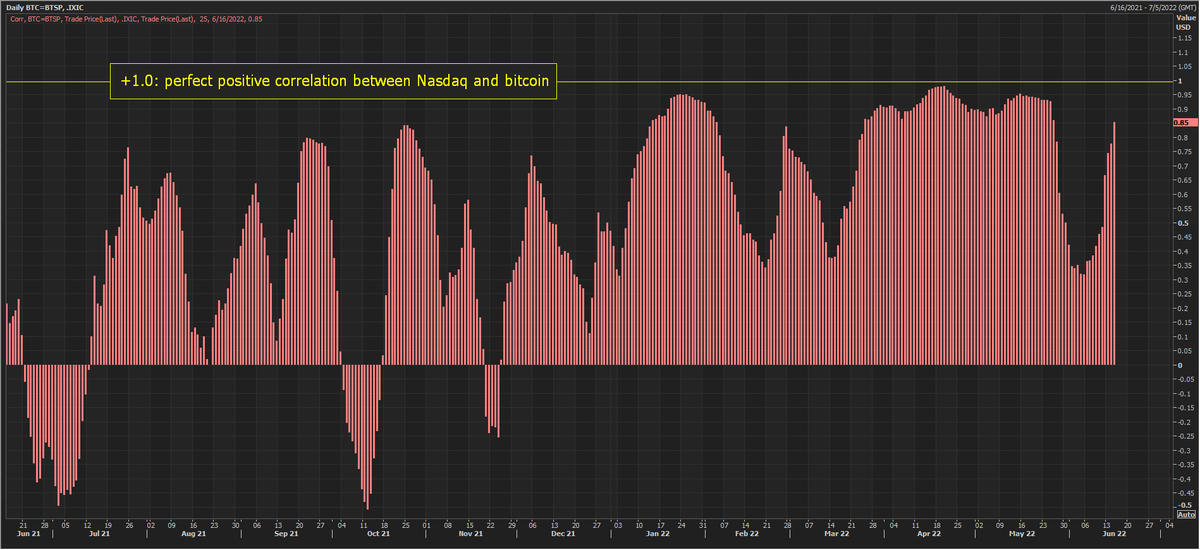Viewport: 1200px width, 550px height.
Task: Click the 0.25 value on the y-axis
Action: 1184,294
